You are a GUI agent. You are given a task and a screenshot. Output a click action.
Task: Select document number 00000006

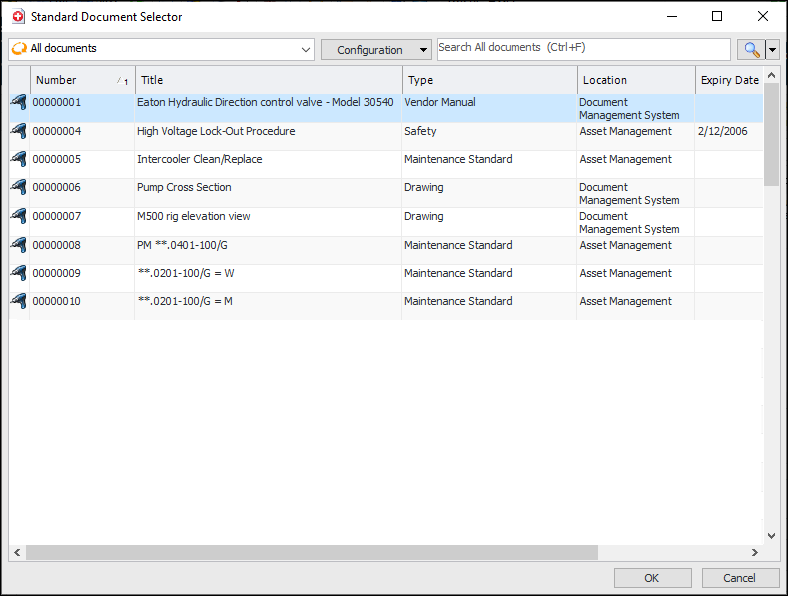click(57, 187)
